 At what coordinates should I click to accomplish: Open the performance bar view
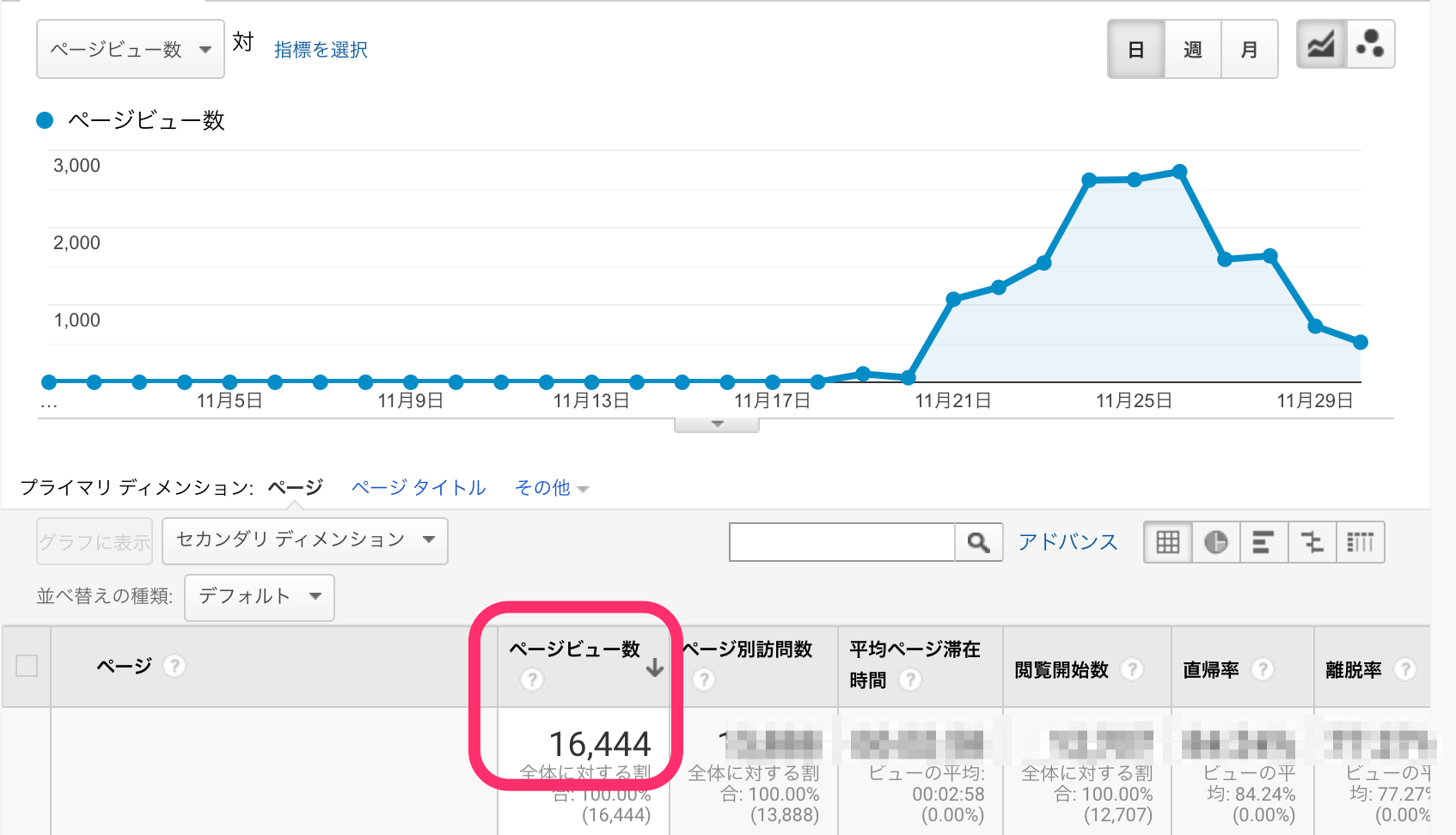(x=1263, y=542)
